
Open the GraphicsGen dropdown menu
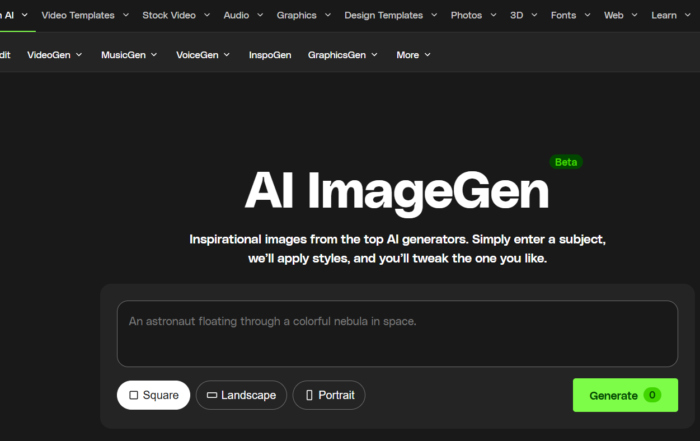[343, 55]
